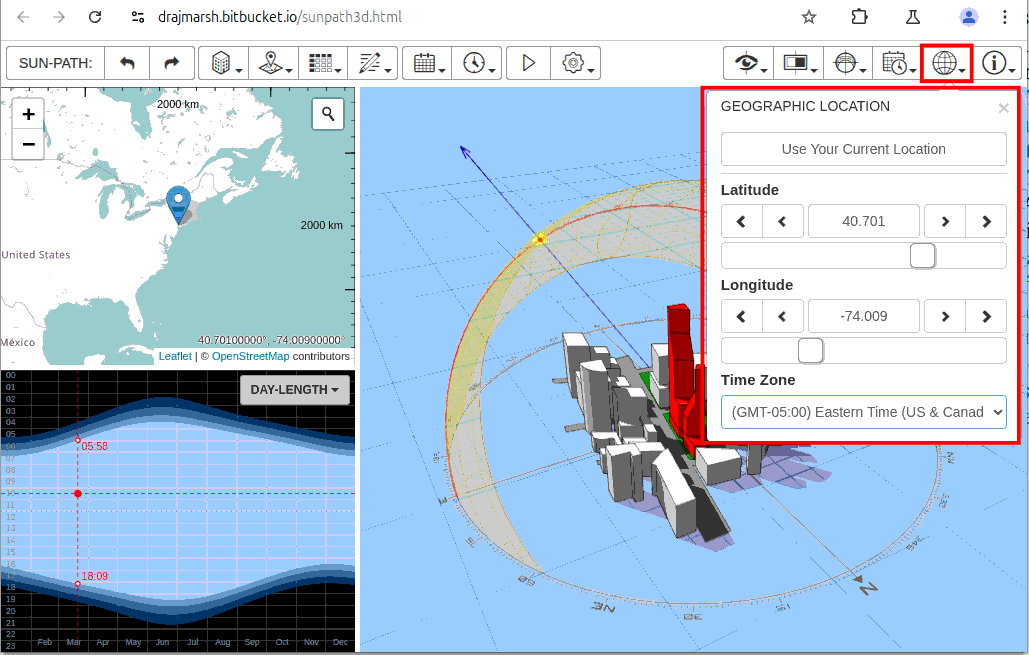Open the info help menu
Image resolution: width=1029 pixels, height=655 pixels.
click(998, 63)
